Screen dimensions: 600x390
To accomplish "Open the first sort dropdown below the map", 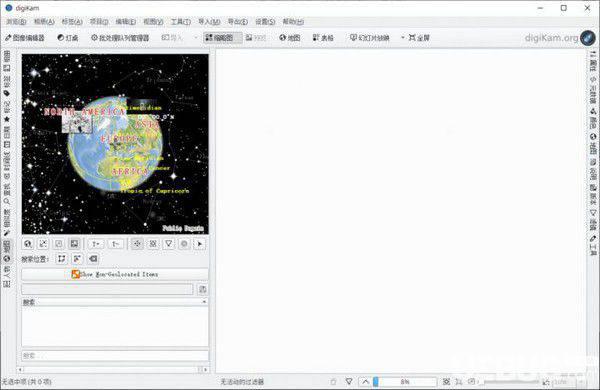I will [x=96, y=244].
